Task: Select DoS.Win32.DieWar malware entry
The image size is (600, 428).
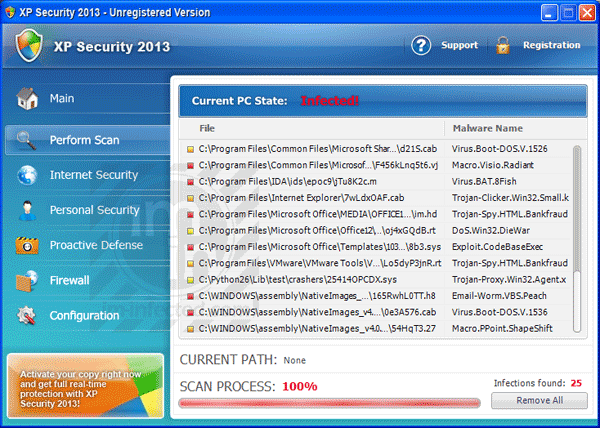Action: click(x=491, y=231)
